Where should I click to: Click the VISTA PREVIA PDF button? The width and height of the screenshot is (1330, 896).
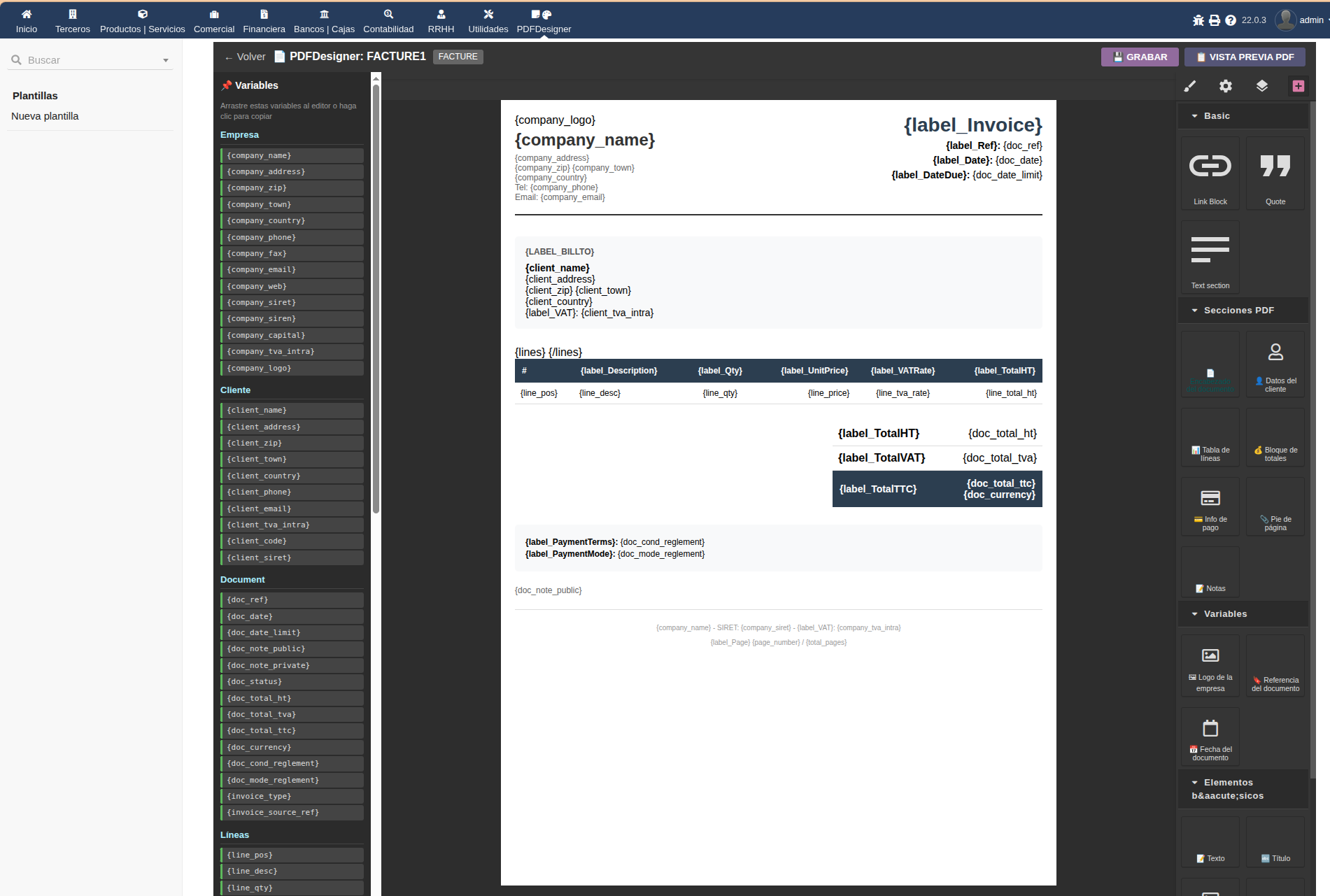tap(1245, 57)
